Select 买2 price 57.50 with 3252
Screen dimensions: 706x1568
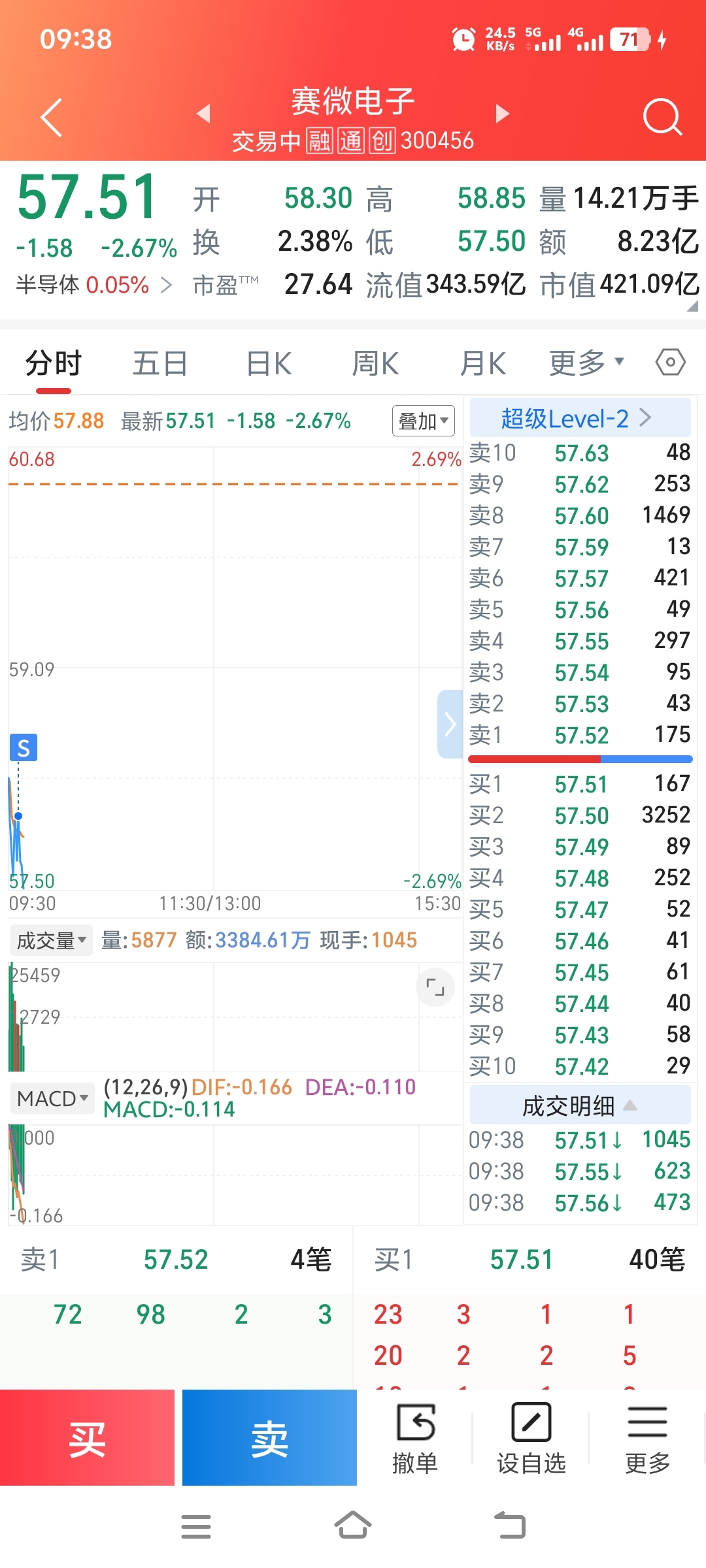[x=580, y=815]
